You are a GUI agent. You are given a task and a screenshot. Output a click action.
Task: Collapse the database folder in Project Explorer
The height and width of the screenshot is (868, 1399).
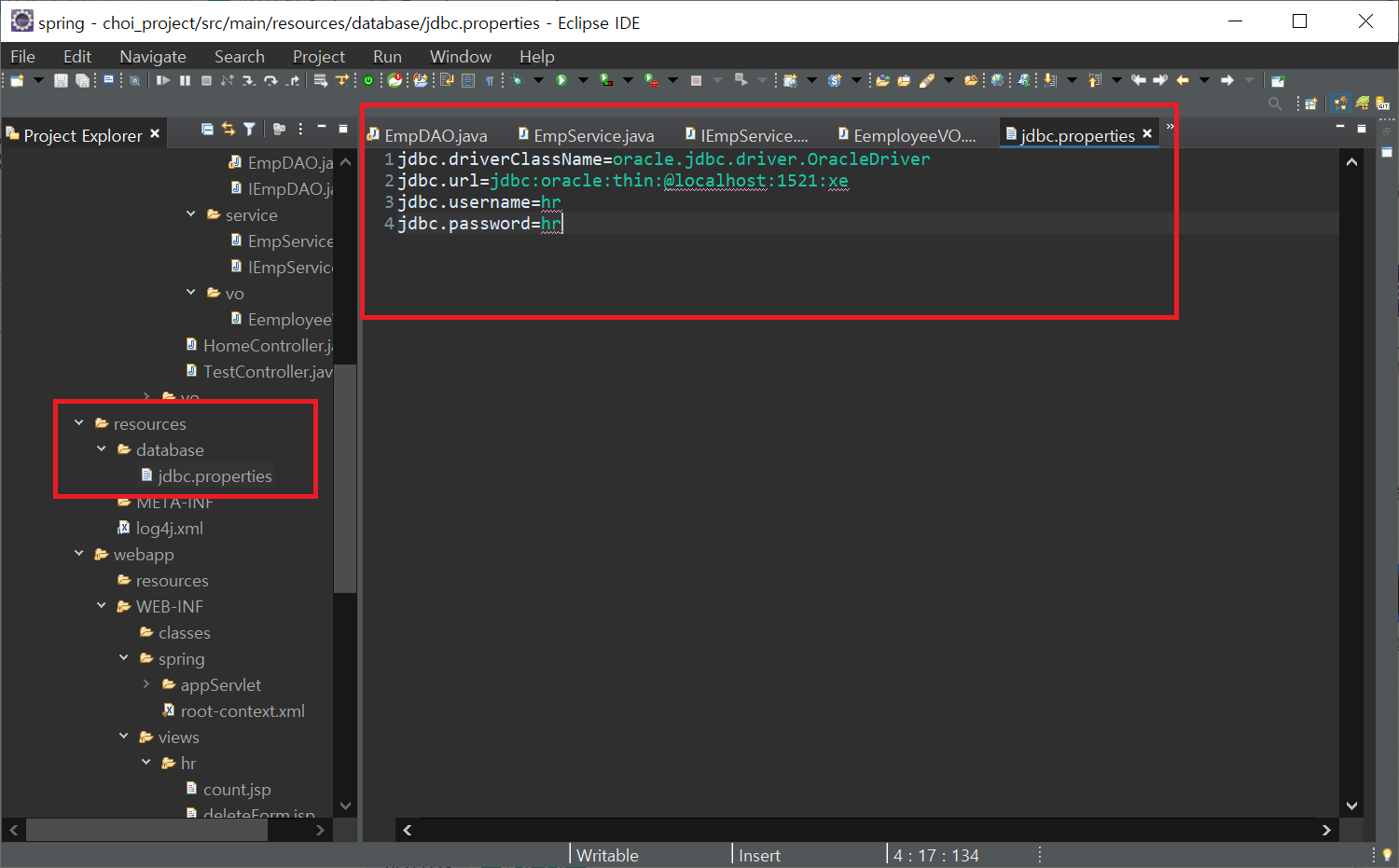coord(102,449)
